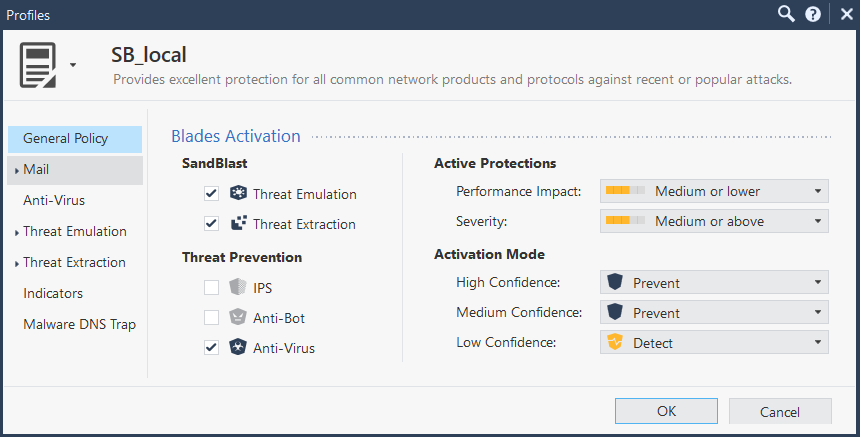Enable the Anti-Bot checkbox
The height and width of the screenshot is (437, 860).
(212, 317)
